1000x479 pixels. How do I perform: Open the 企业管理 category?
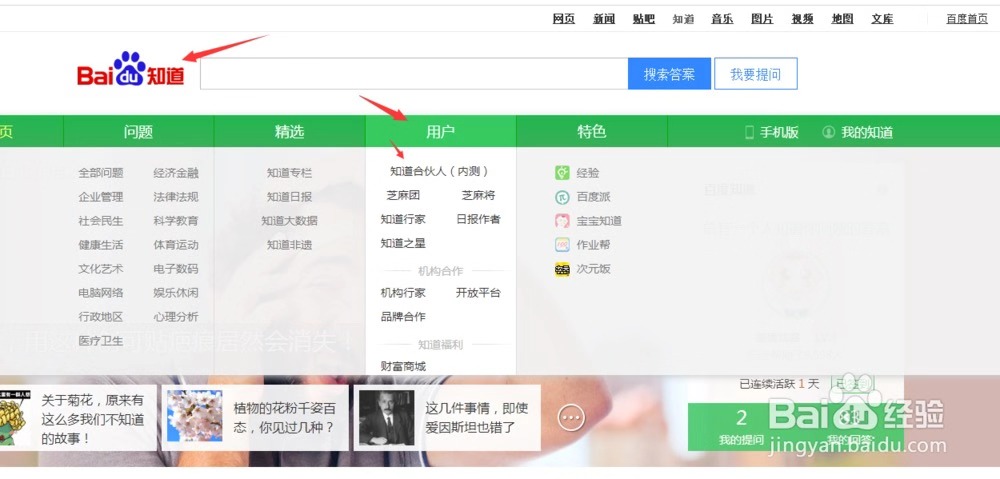coord(101,197)
